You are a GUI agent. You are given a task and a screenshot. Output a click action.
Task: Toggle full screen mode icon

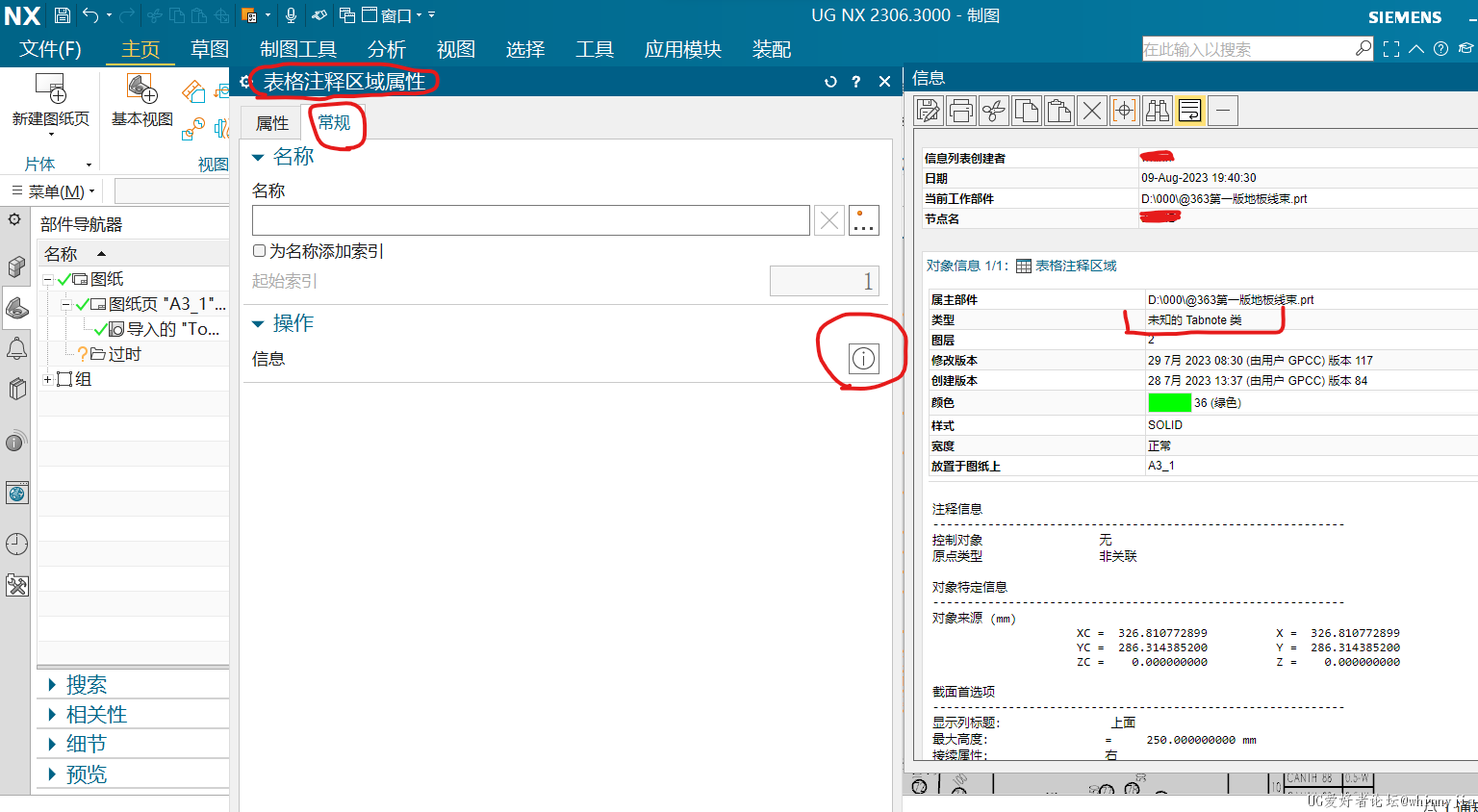pos(1391,49)
